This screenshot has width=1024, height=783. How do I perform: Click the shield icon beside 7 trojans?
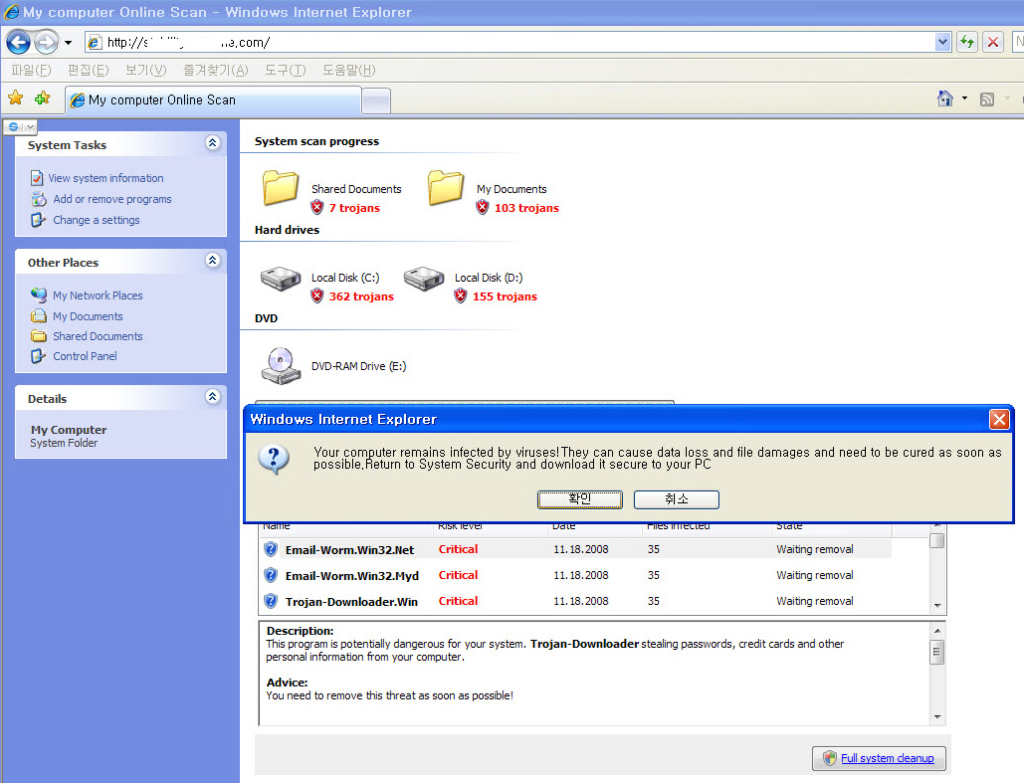(317, 207)
